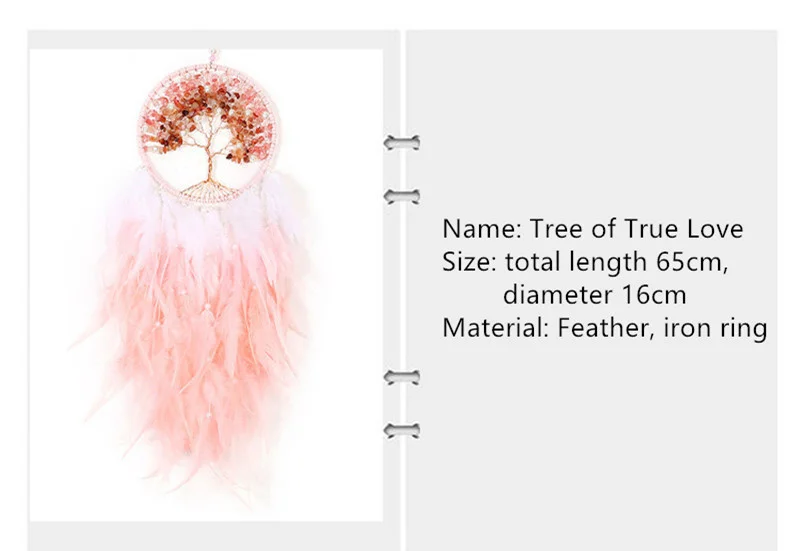Screen dimensions: 800x551
Task: Click the third binder ring clip from top
Action: pos(402,378)
